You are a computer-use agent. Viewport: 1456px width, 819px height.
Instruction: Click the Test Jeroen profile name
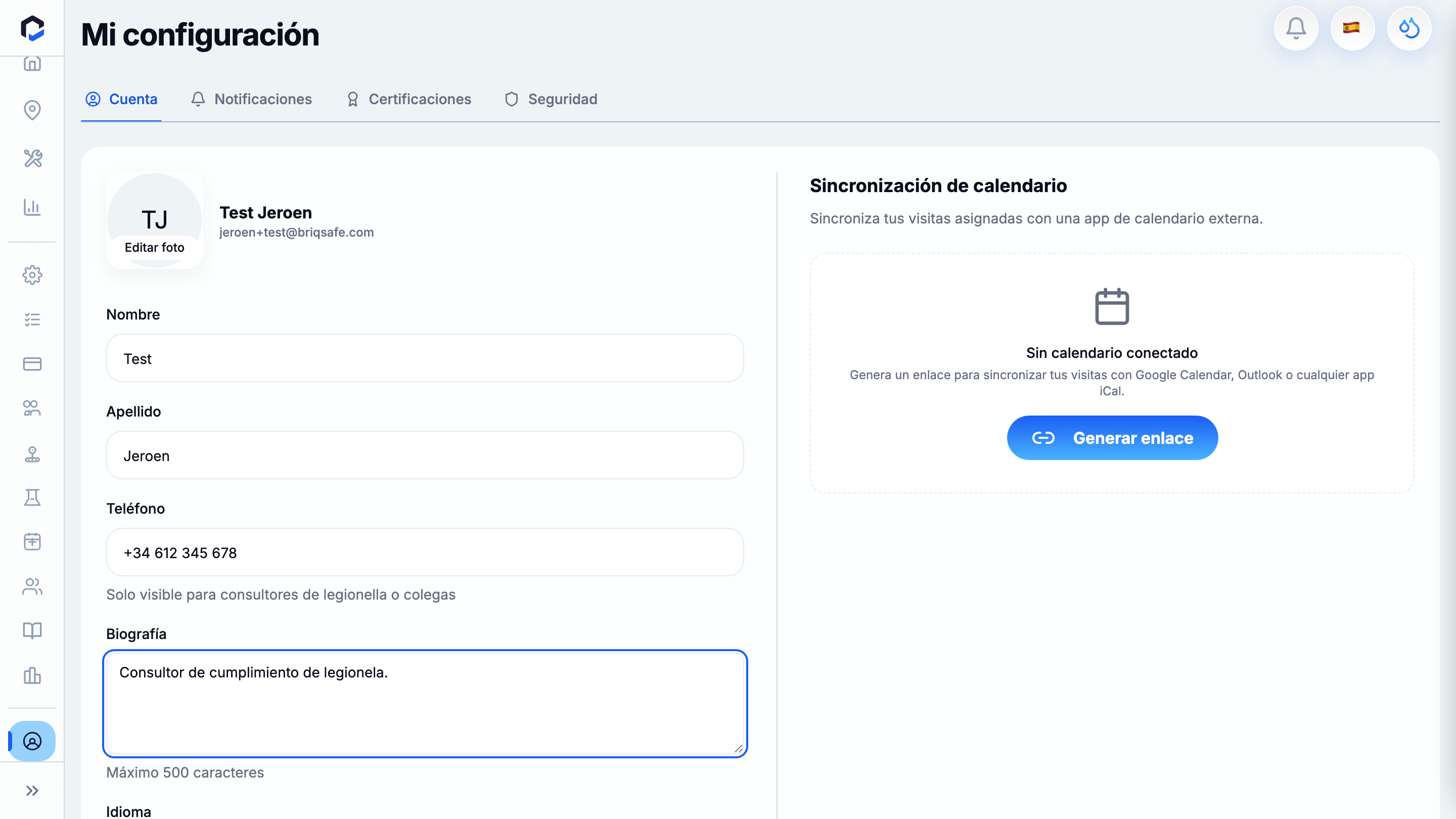pyautogui.click(x=265, y=212)
